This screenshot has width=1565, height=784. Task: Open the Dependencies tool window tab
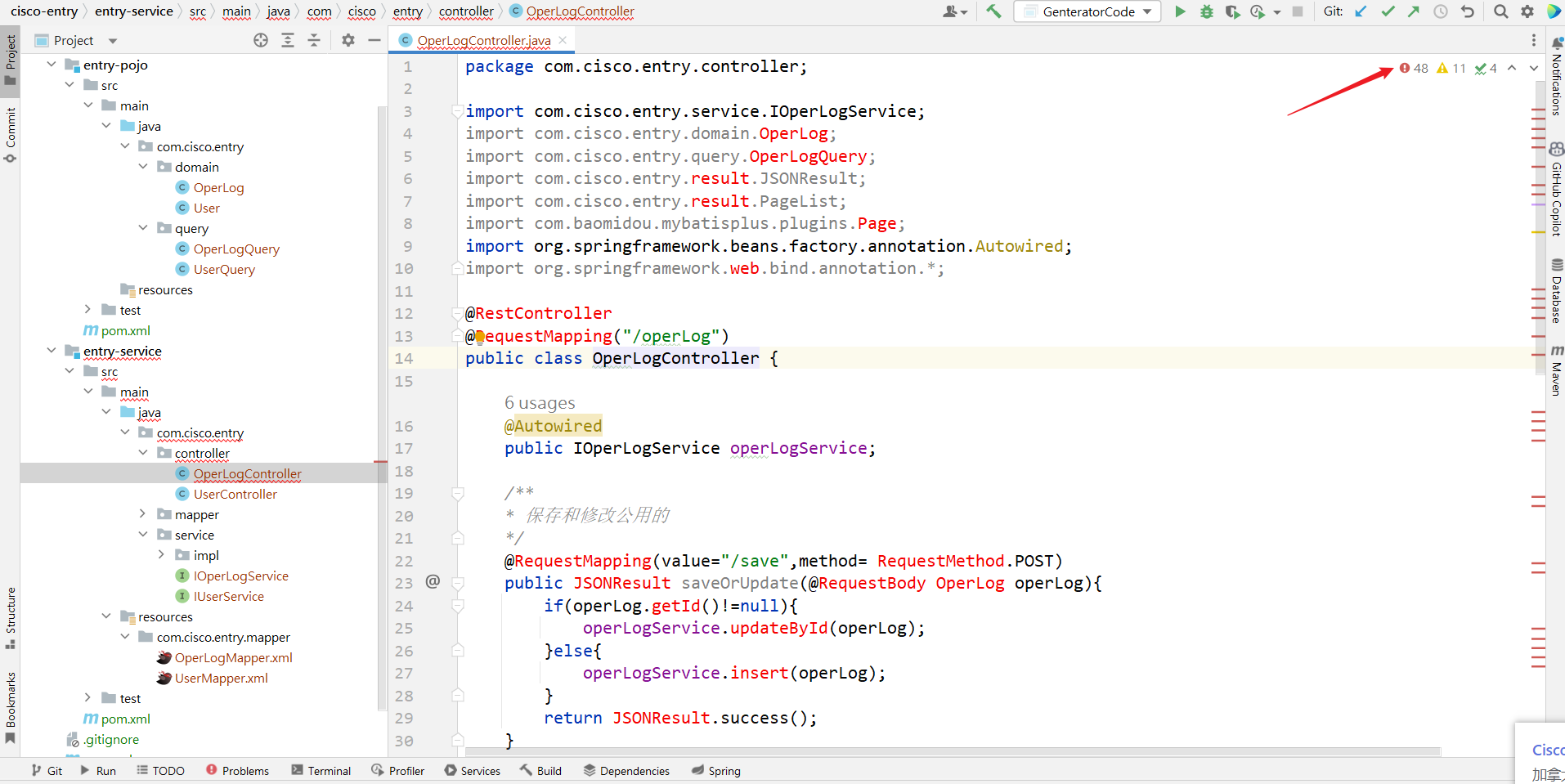tap(626, 770)
